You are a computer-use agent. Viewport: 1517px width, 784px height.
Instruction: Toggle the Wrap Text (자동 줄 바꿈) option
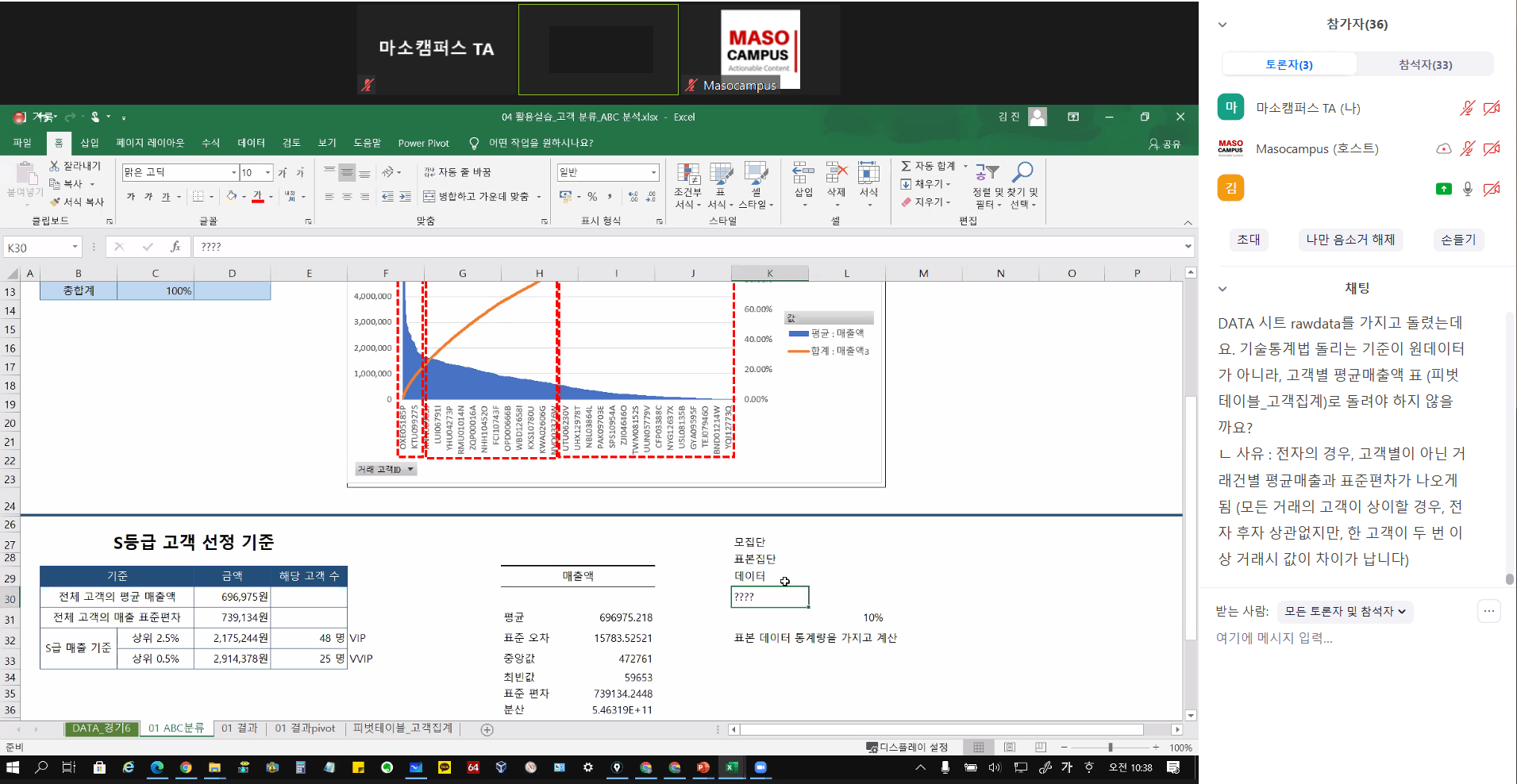(x=458, y=172)
